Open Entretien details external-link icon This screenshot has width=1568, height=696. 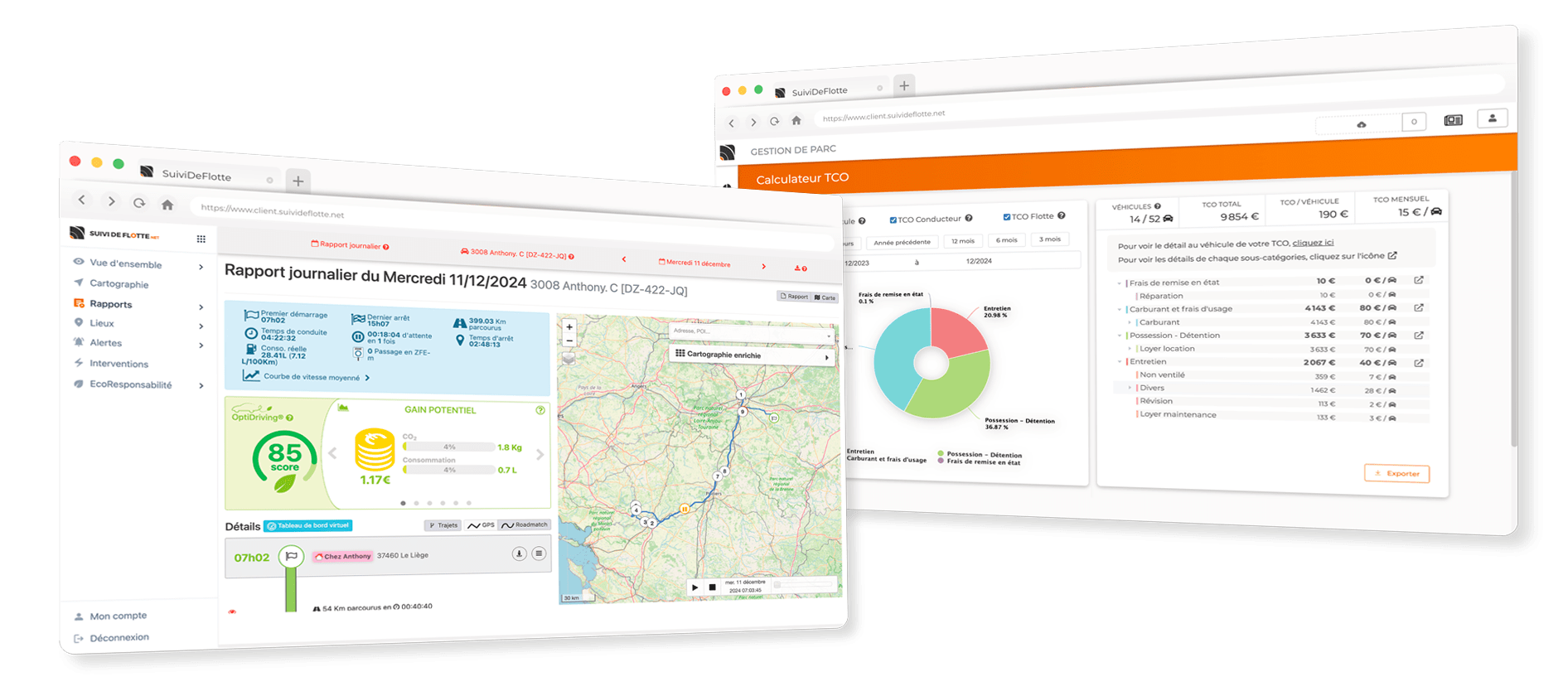pos(1419,363)
